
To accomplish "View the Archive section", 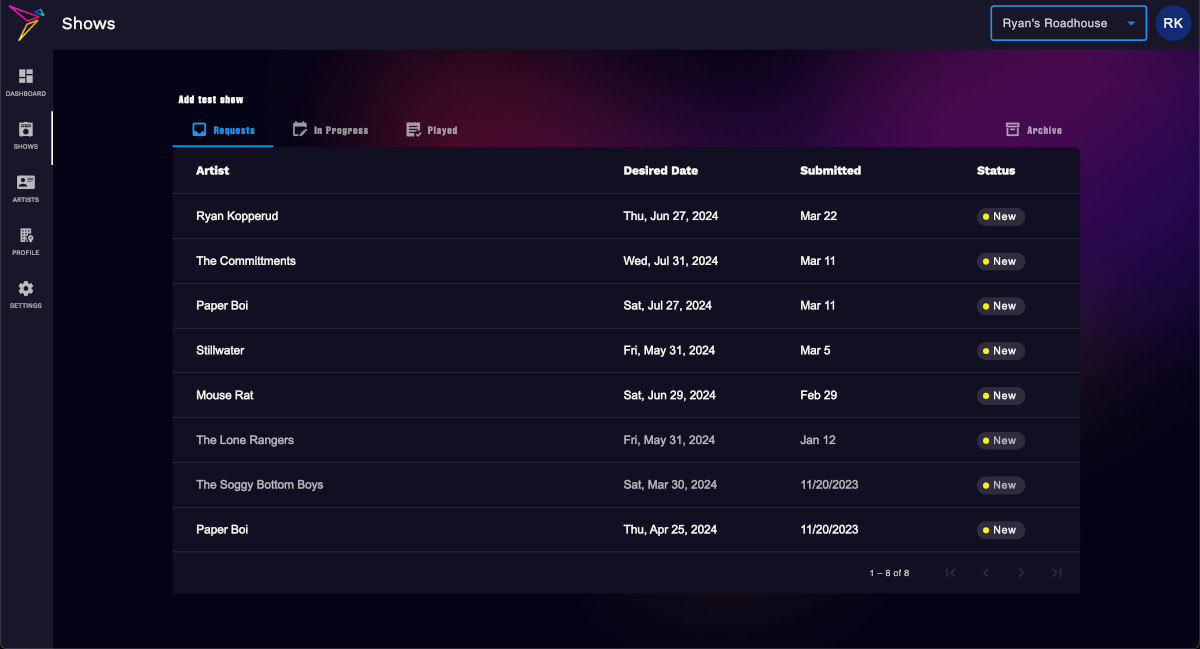I will tap(1034, 129).
